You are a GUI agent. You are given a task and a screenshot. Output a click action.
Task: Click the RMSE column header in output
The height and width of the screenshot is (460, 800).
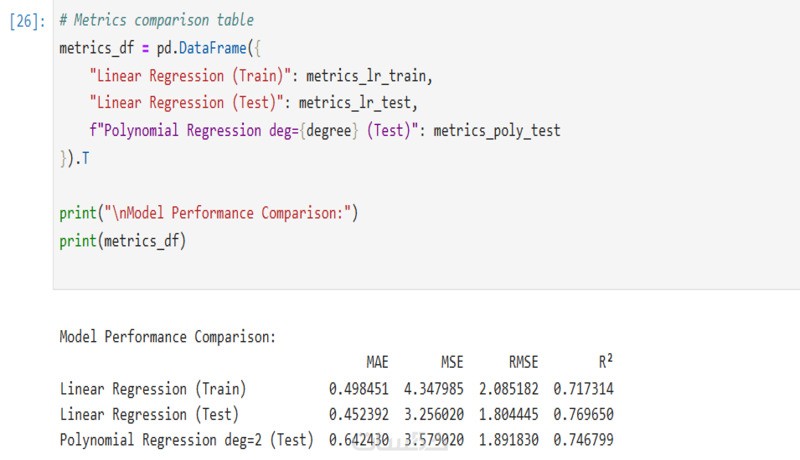[522, 362]
